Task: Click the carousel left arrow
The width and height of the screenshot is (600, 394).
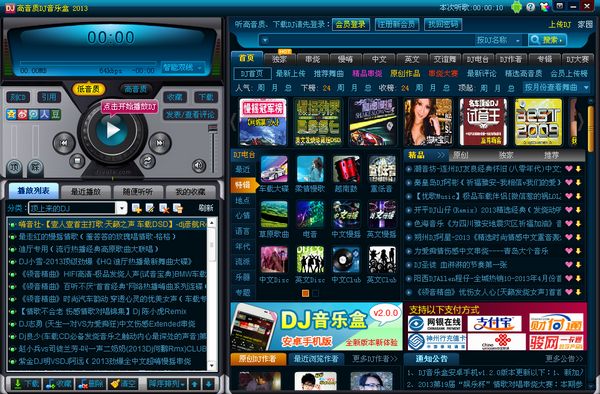Action: click(x=233, y=122)
